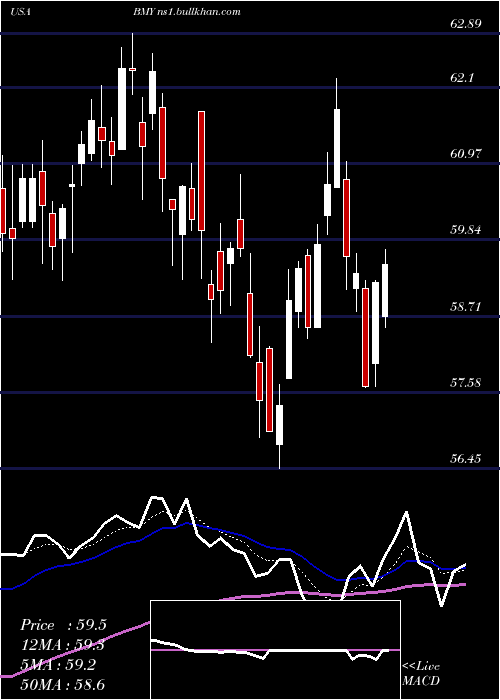Click the last white candlestick on the right
This screenshot has height=700, width=500.
point(385,289)
